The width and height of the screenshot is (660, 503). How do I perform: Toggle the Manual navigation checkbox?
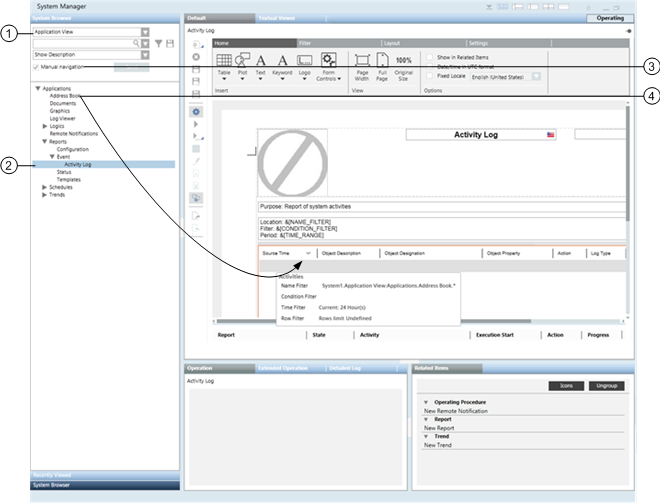coord(37,67)
